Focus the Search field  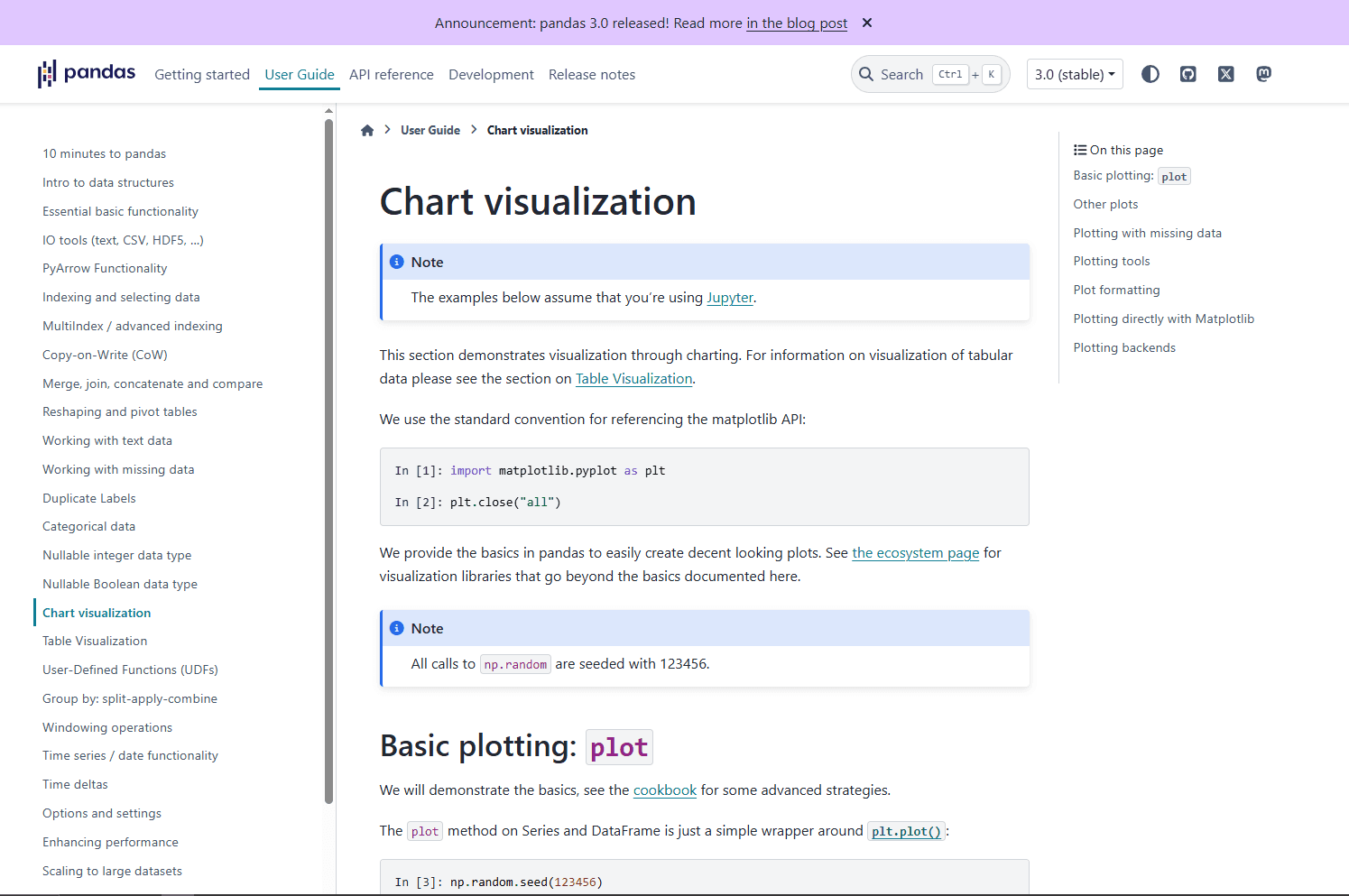pos(930,74)
